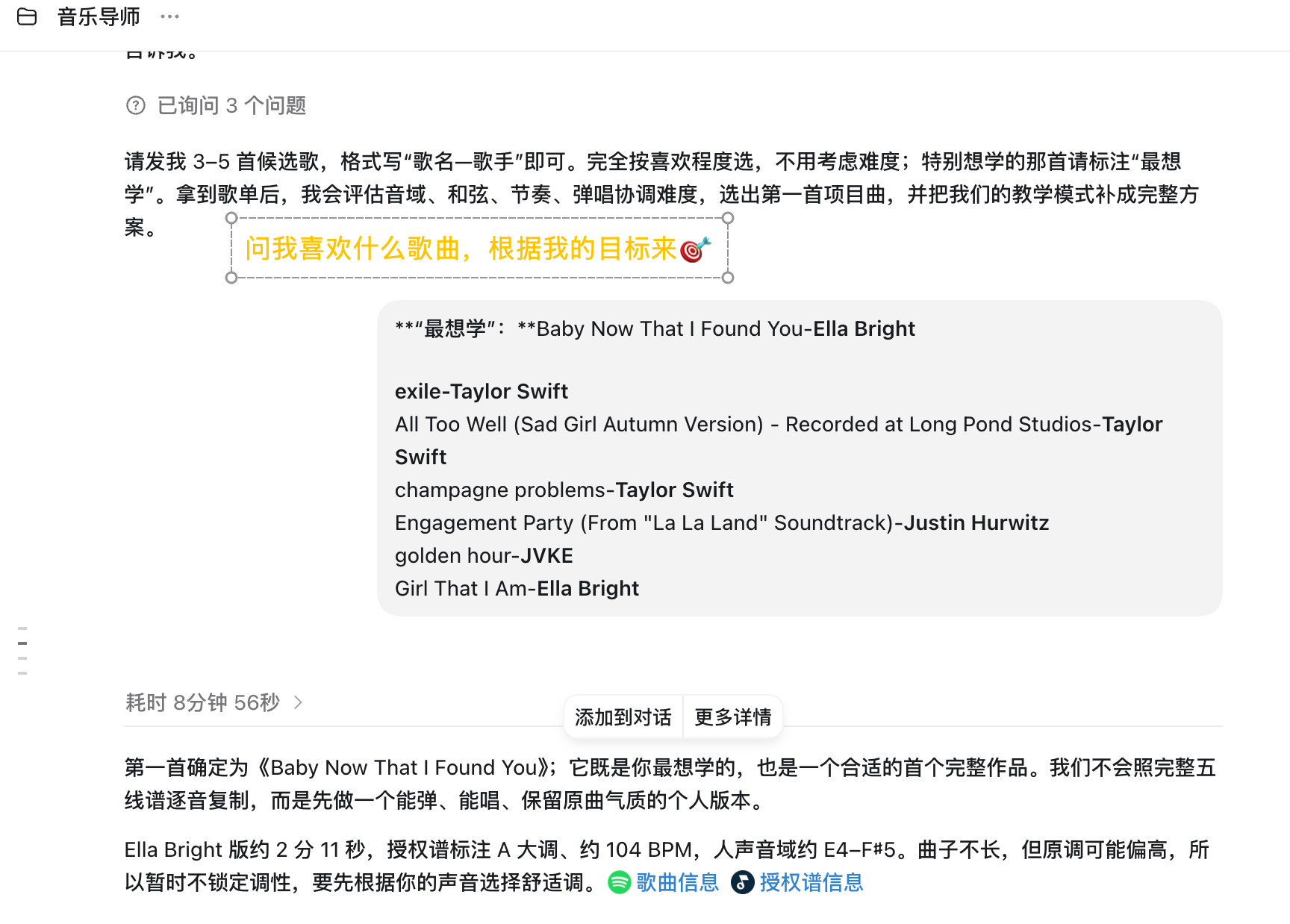Click the question mark icon beside 已询问
This screenshot has width=1290, height=924.
click(136, 105)
